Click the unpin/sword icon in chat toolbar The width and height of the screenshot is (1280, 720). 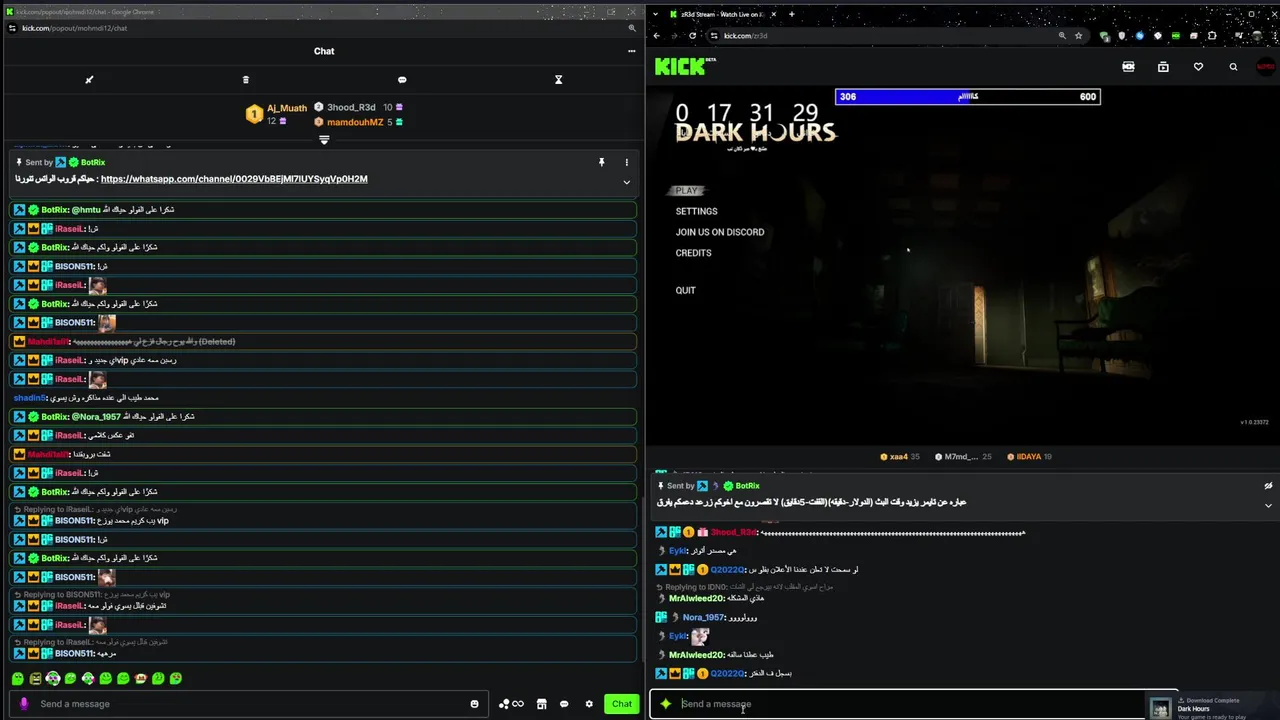(x=89, y=80)
